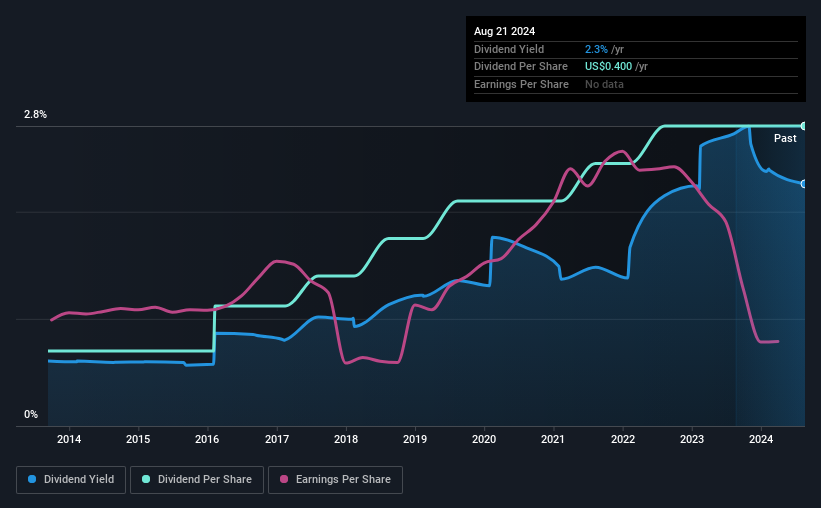Click the 2014 x-axis year label

pos(69,439)
